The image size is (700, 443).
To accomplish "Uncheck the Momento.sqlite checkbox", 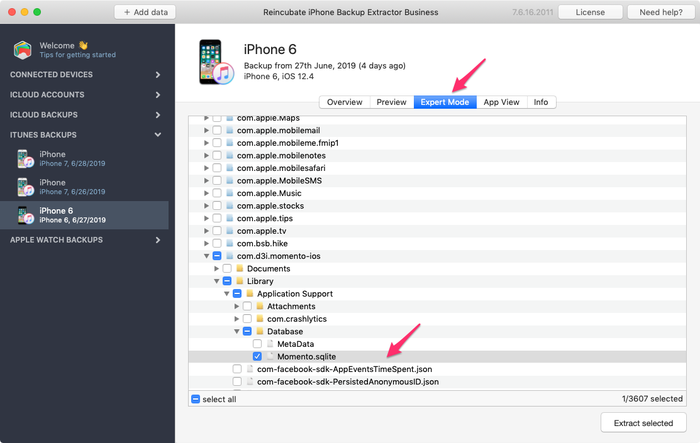I will click(257, 356).
